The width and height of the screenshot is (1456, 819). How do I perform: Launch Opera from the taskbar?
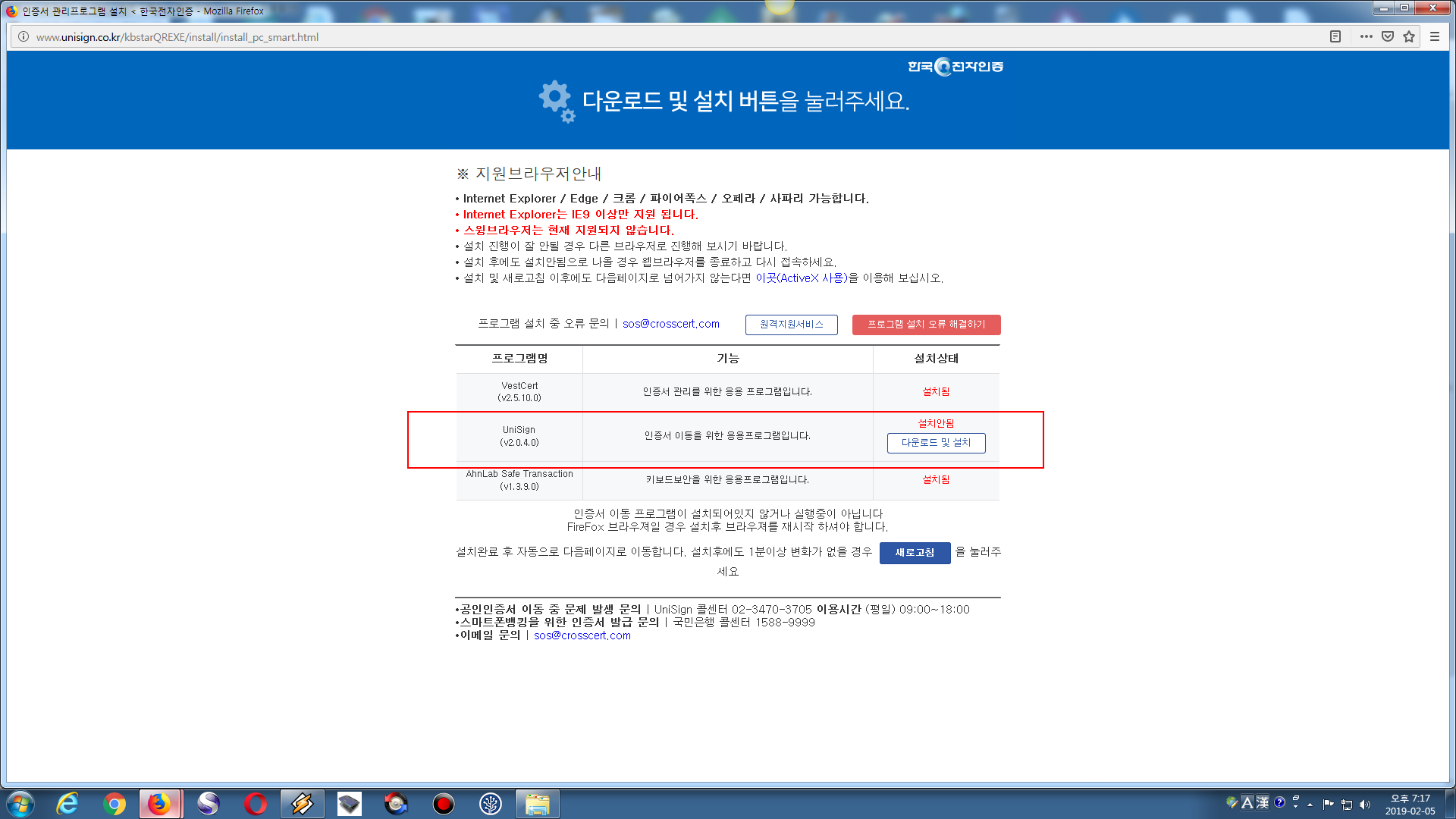click(255, 804)
